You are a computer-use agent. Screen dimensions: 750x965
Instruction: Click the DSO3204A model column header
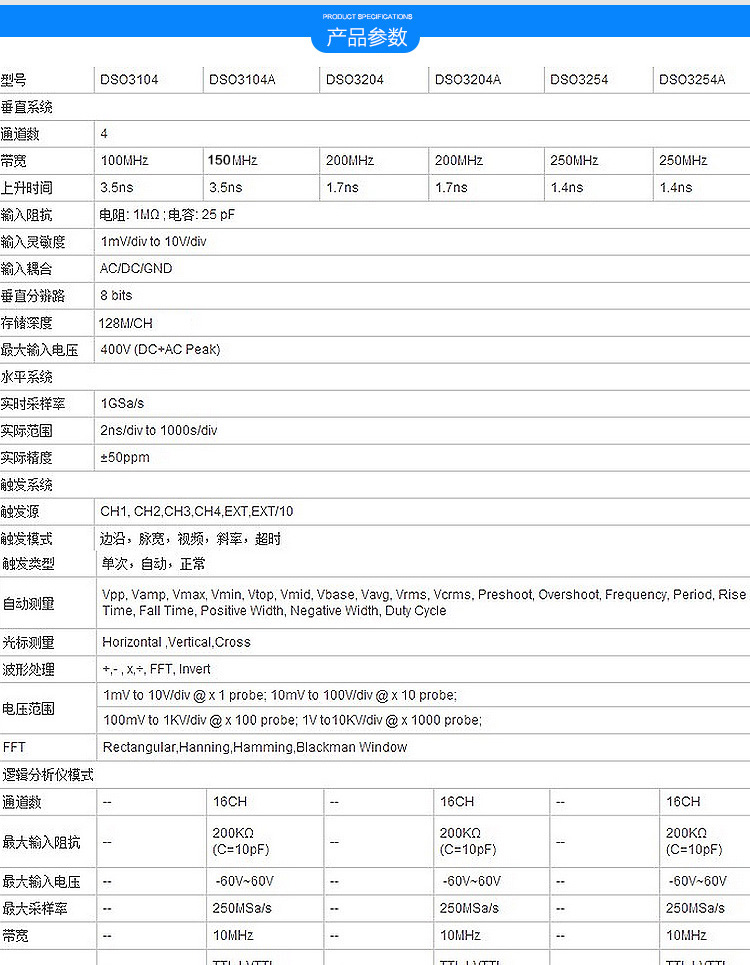pyautogui.click(x=468, y=80)
